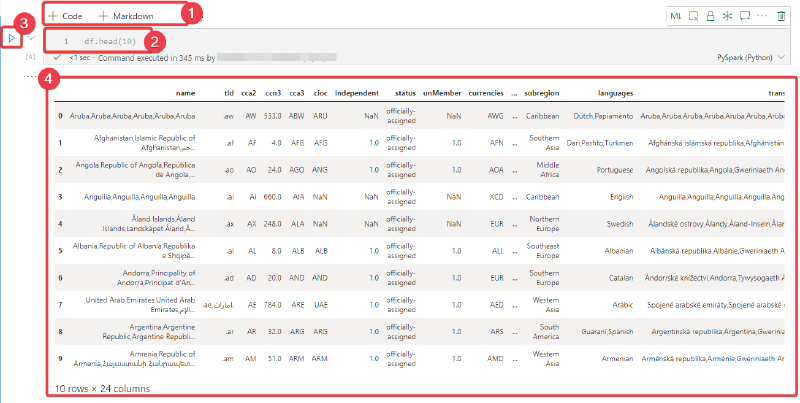800x403 pixels.
Task: Click the 'XCD' currency cell
Action: tap(496, 197)
